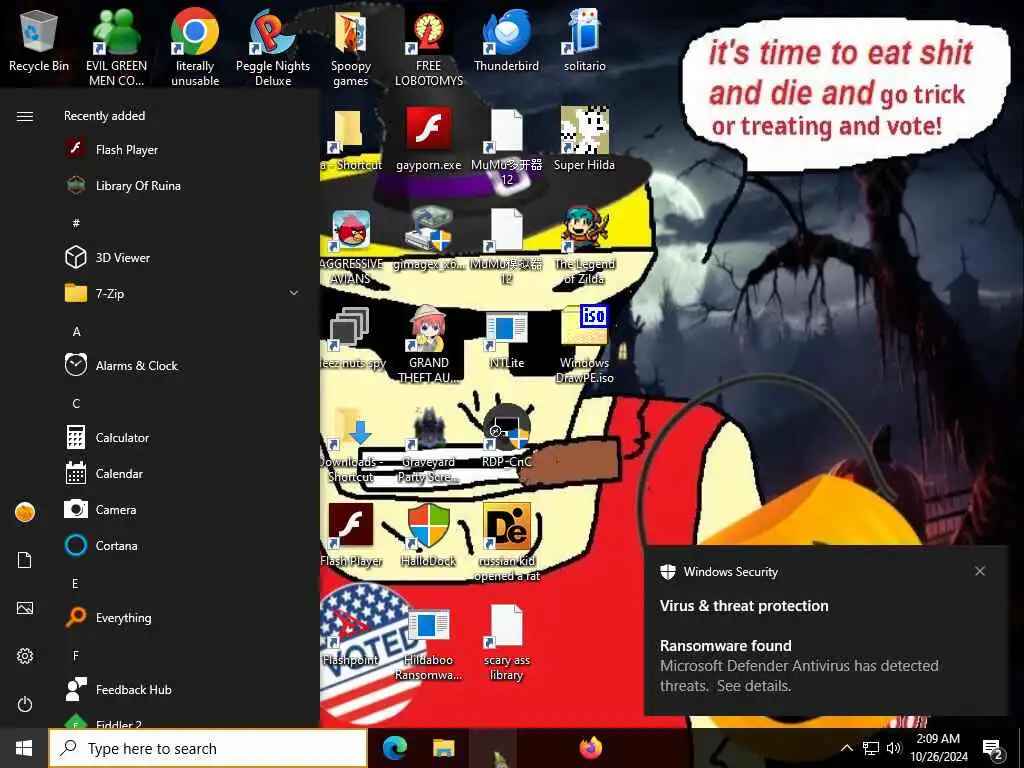Show hidden system tray icons chevron

point(846,748)
